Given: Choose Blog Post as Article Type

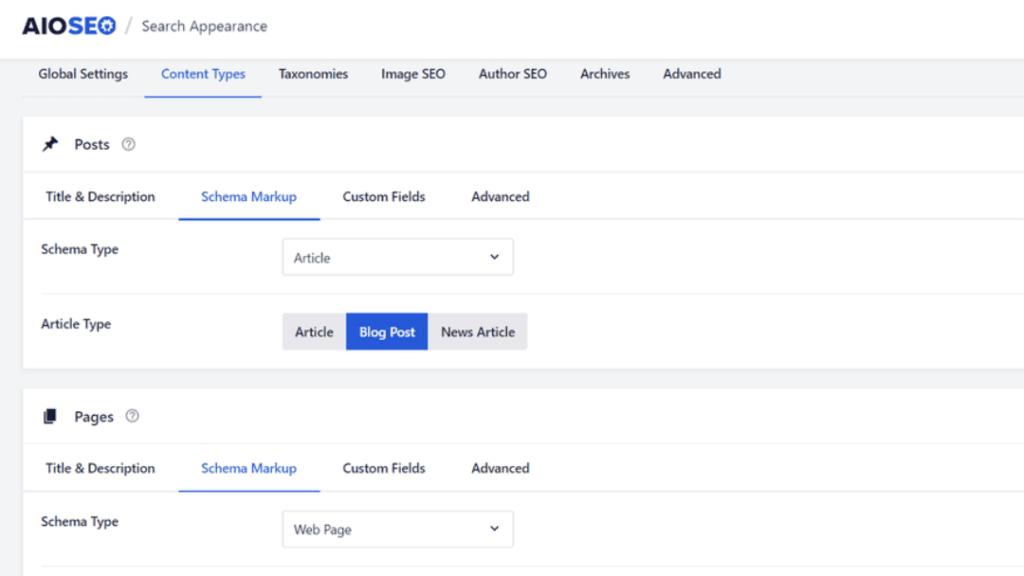Looking at the screenshot, I should coord(387,332).
